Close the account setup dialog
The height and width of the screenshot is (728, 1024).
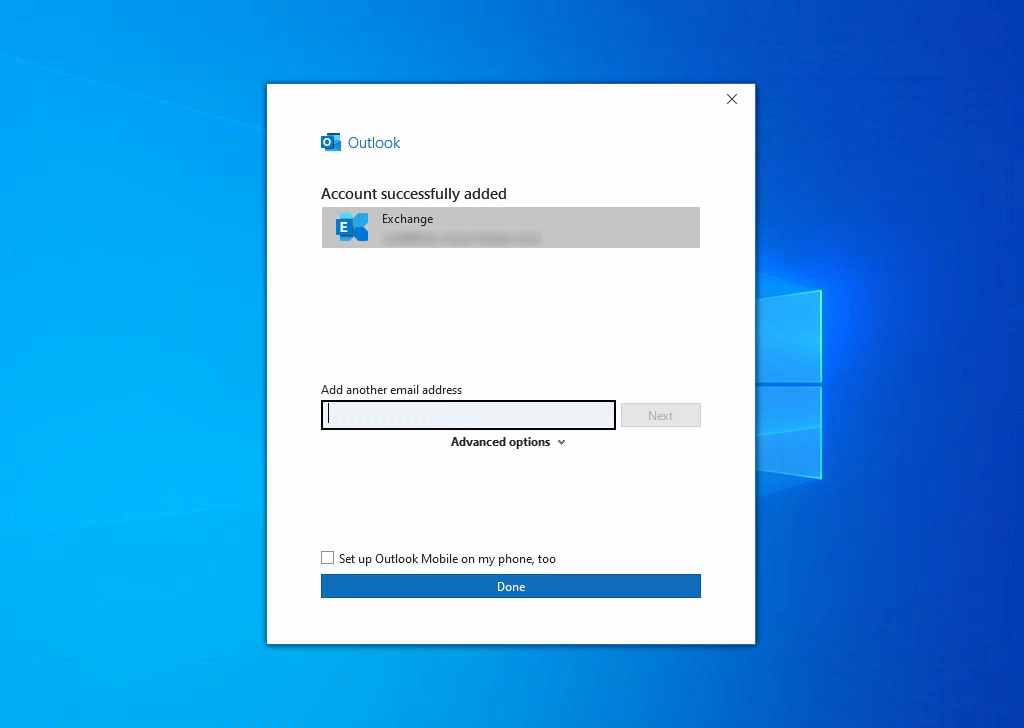(731, 99)
